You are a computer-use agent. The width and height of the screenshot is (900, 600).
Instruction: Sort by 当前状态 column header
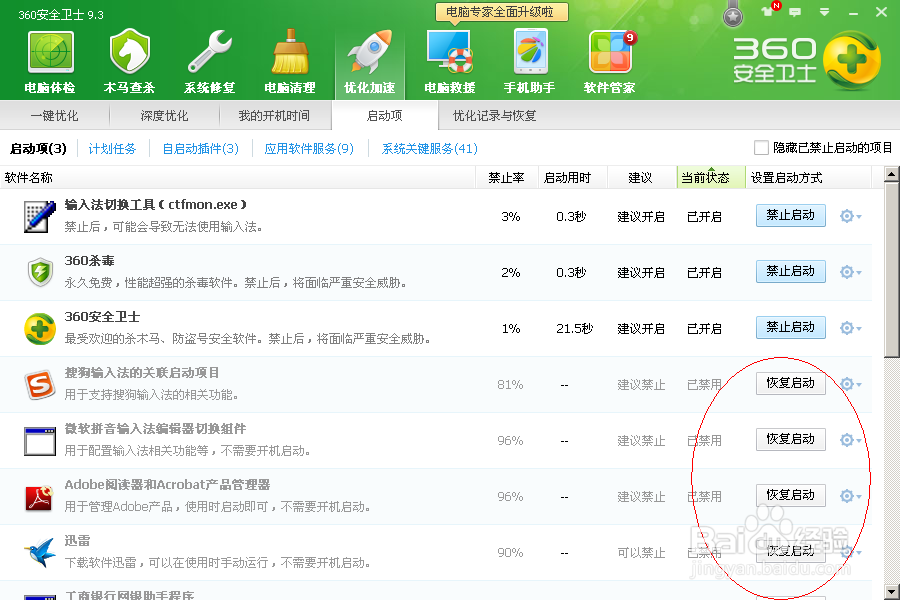[711, 177]
